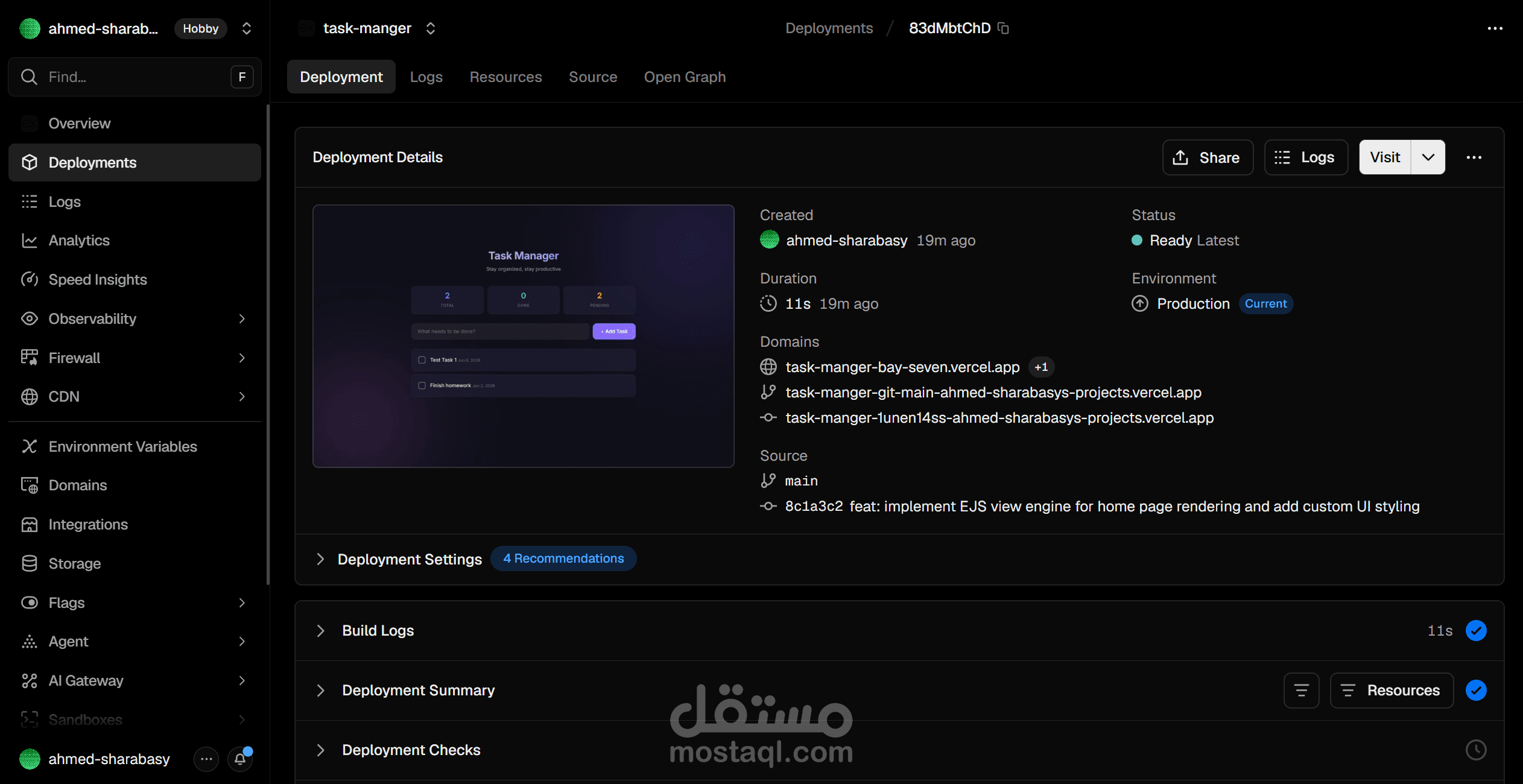Screen dimensions: 1523x784
Task: Expand the Build Logs section
Action: pos(320,631)
